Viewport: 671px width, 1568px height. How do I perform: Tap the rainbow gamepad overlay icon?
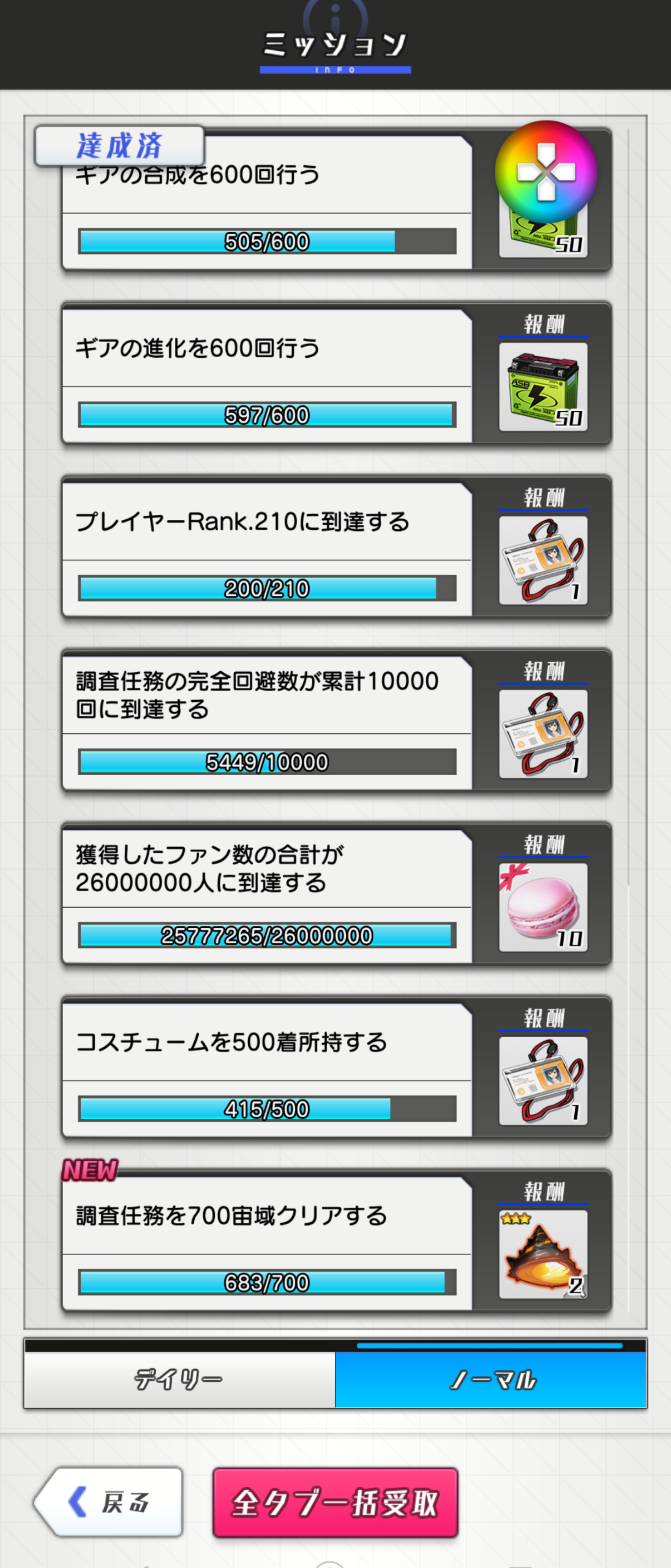point(546,171)
